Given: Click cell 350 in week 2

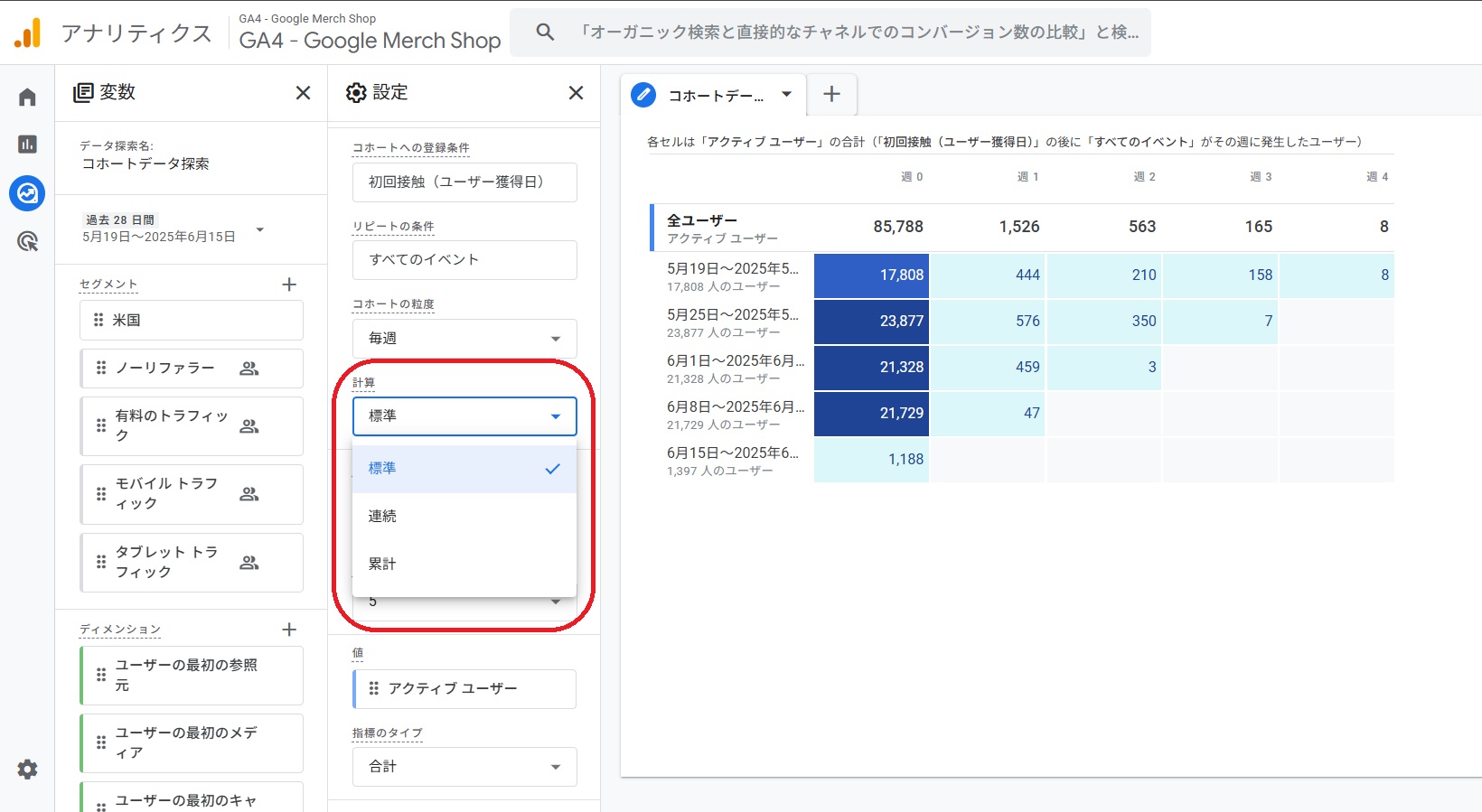Looking at the screenshot, I should [1104, 322].
